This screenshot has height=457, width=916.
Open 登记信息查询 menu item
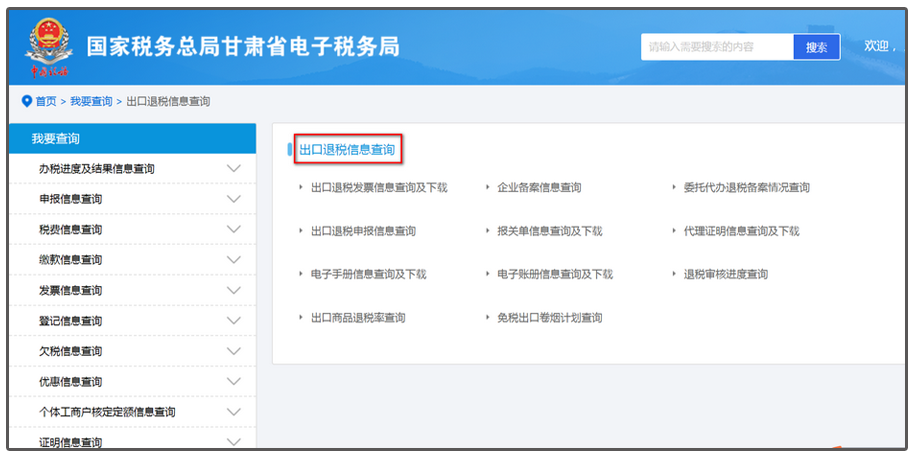pos(71,321)
